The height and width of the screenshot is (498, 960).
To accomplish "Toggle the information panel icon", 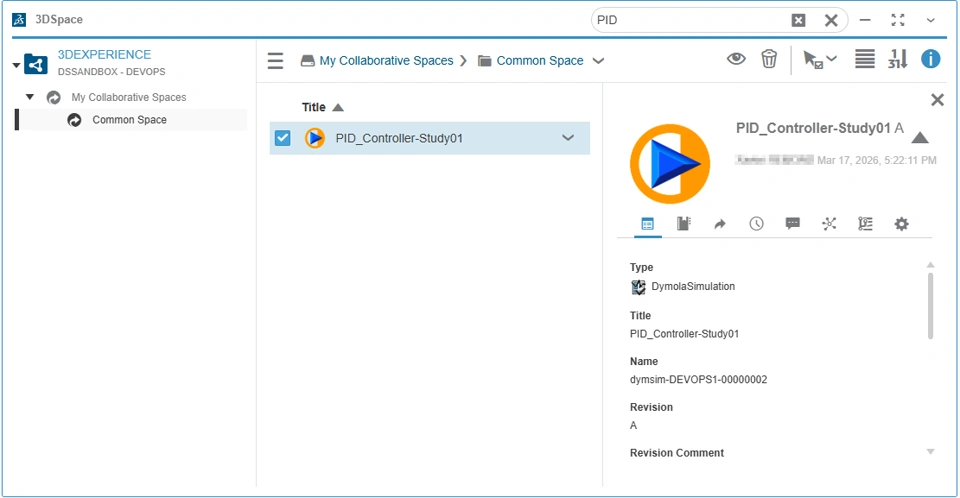I will (x=931, y=59).
